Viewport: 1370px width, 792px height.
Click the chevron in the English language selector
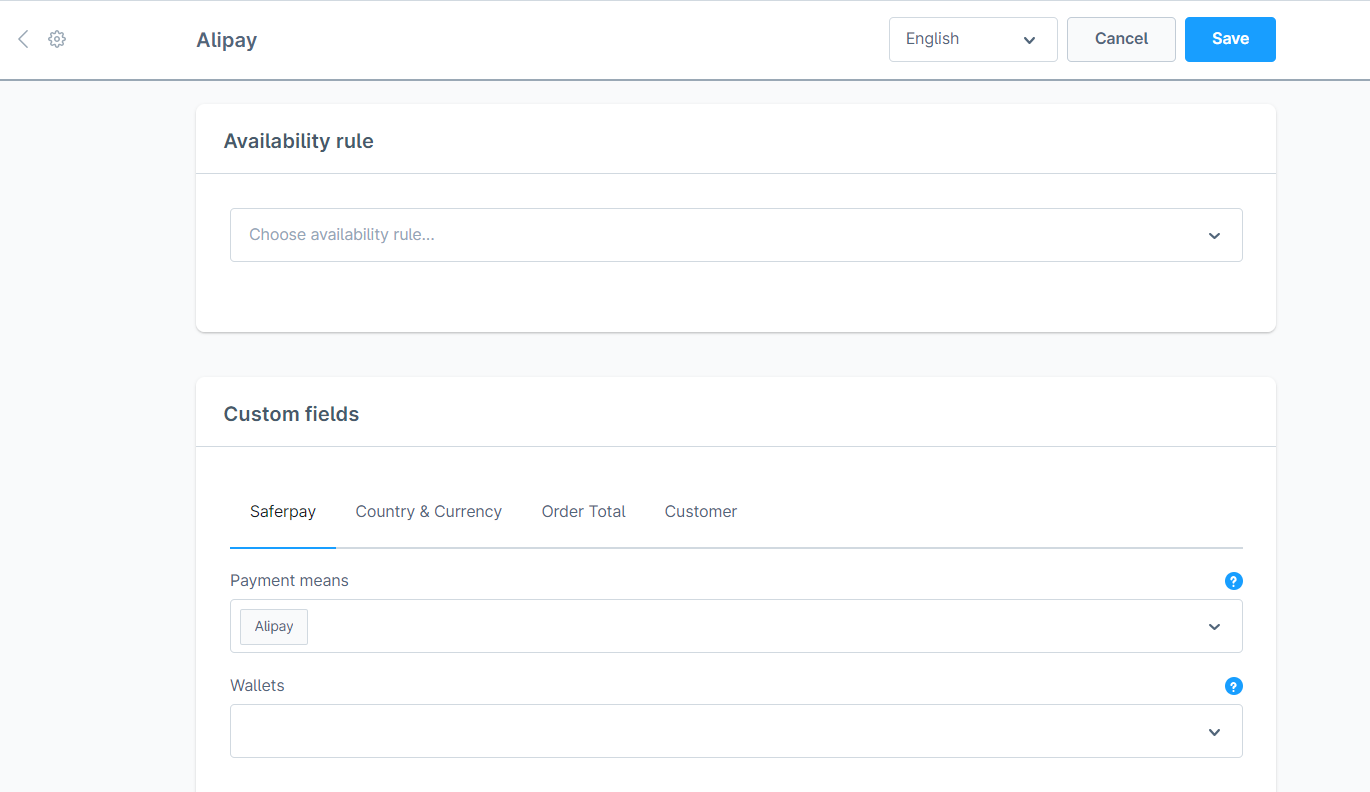pos(1029,40)
